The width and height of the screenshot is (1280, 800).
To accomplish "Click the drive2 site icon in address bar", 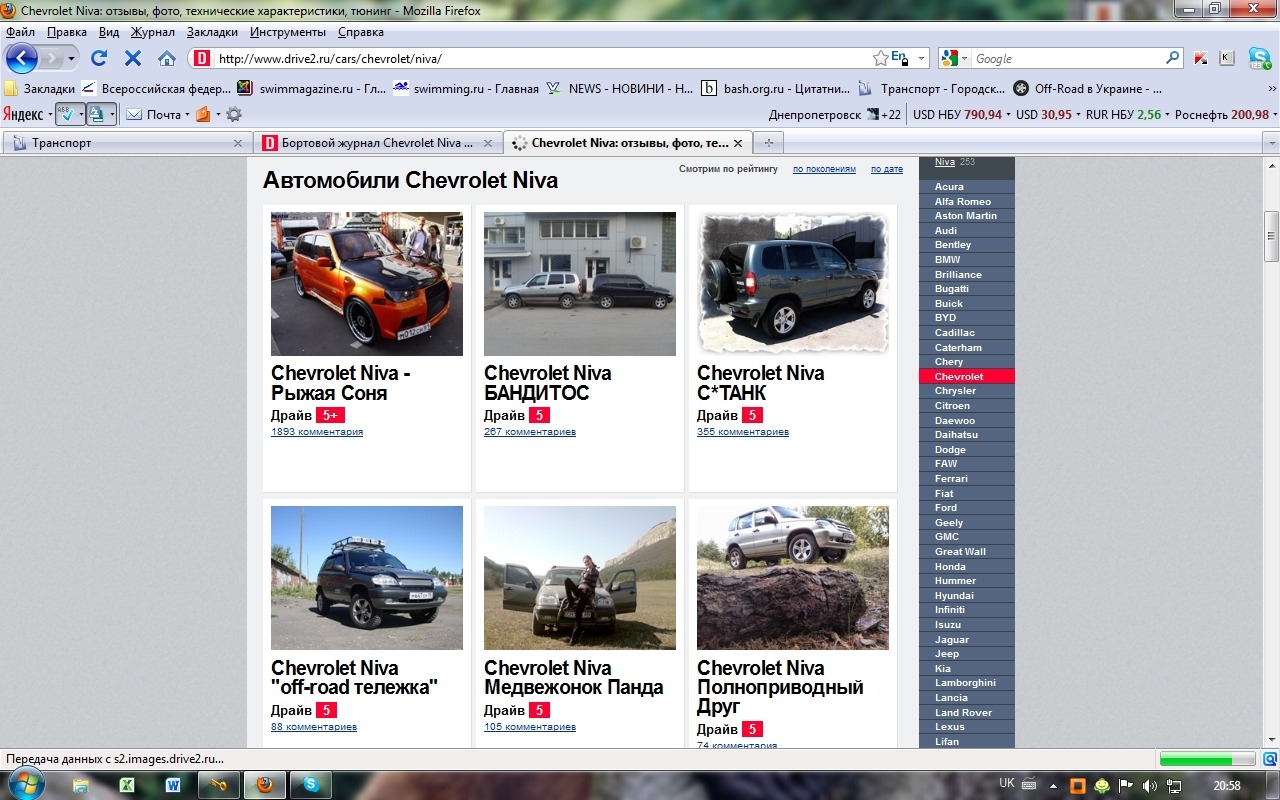I will point(201,58).
